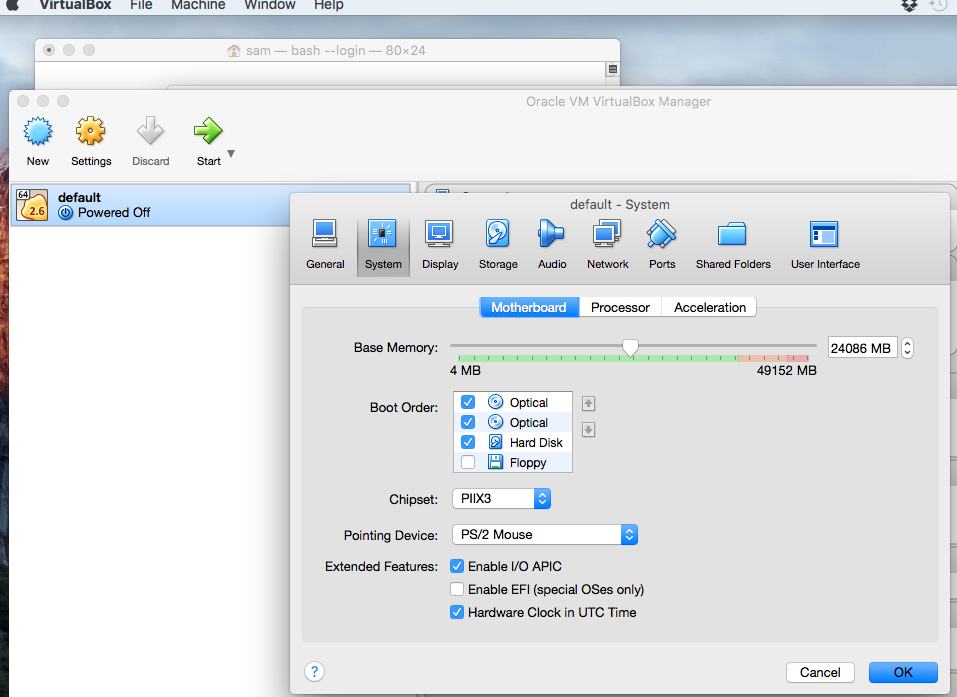Viewport: 957px width, 697px height.
Task: Switch to the Motherboard tab
Action: tap(529, 308)
